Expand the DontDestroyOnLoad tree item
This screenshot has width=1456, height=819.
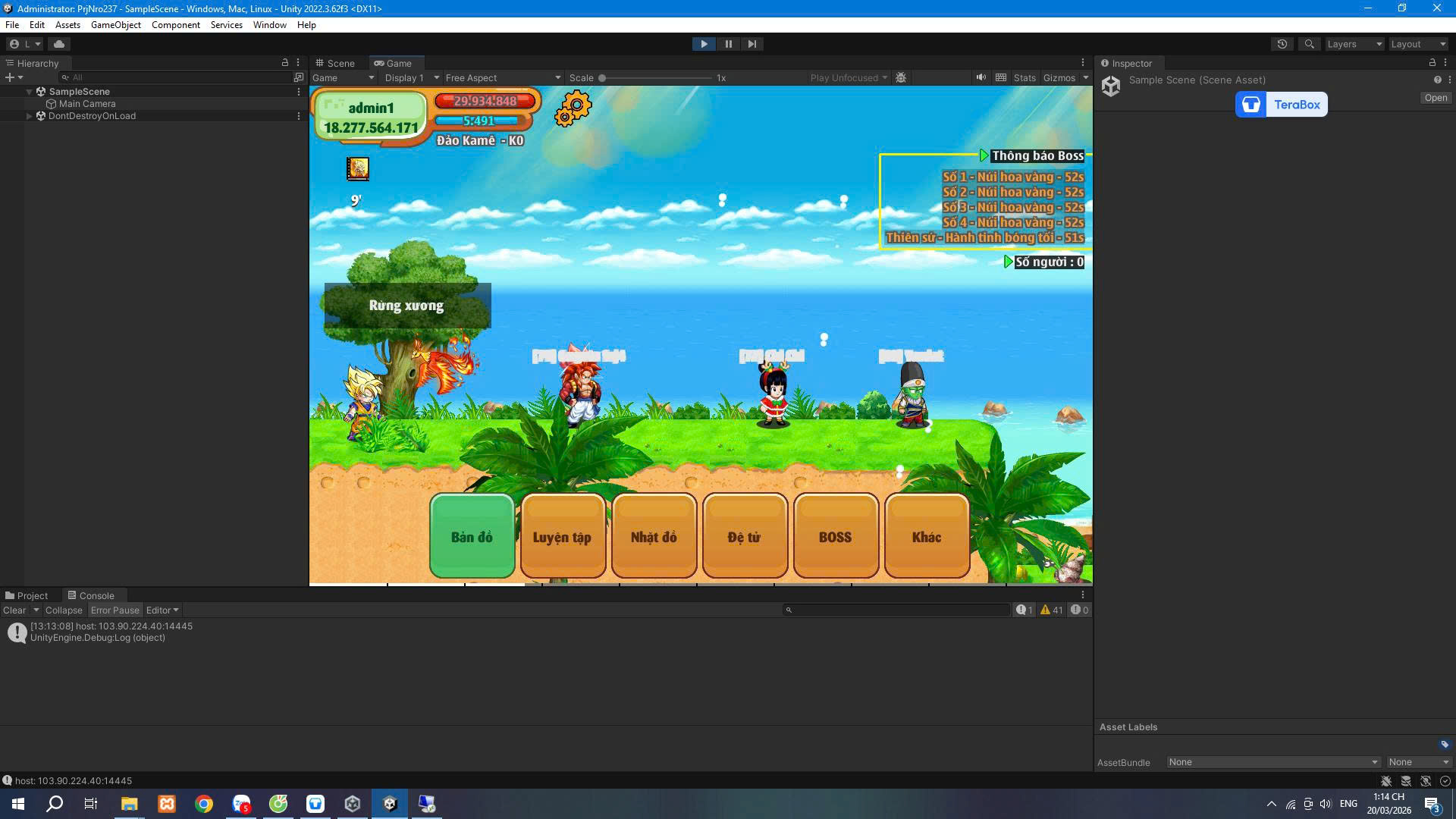pos(30,116)
